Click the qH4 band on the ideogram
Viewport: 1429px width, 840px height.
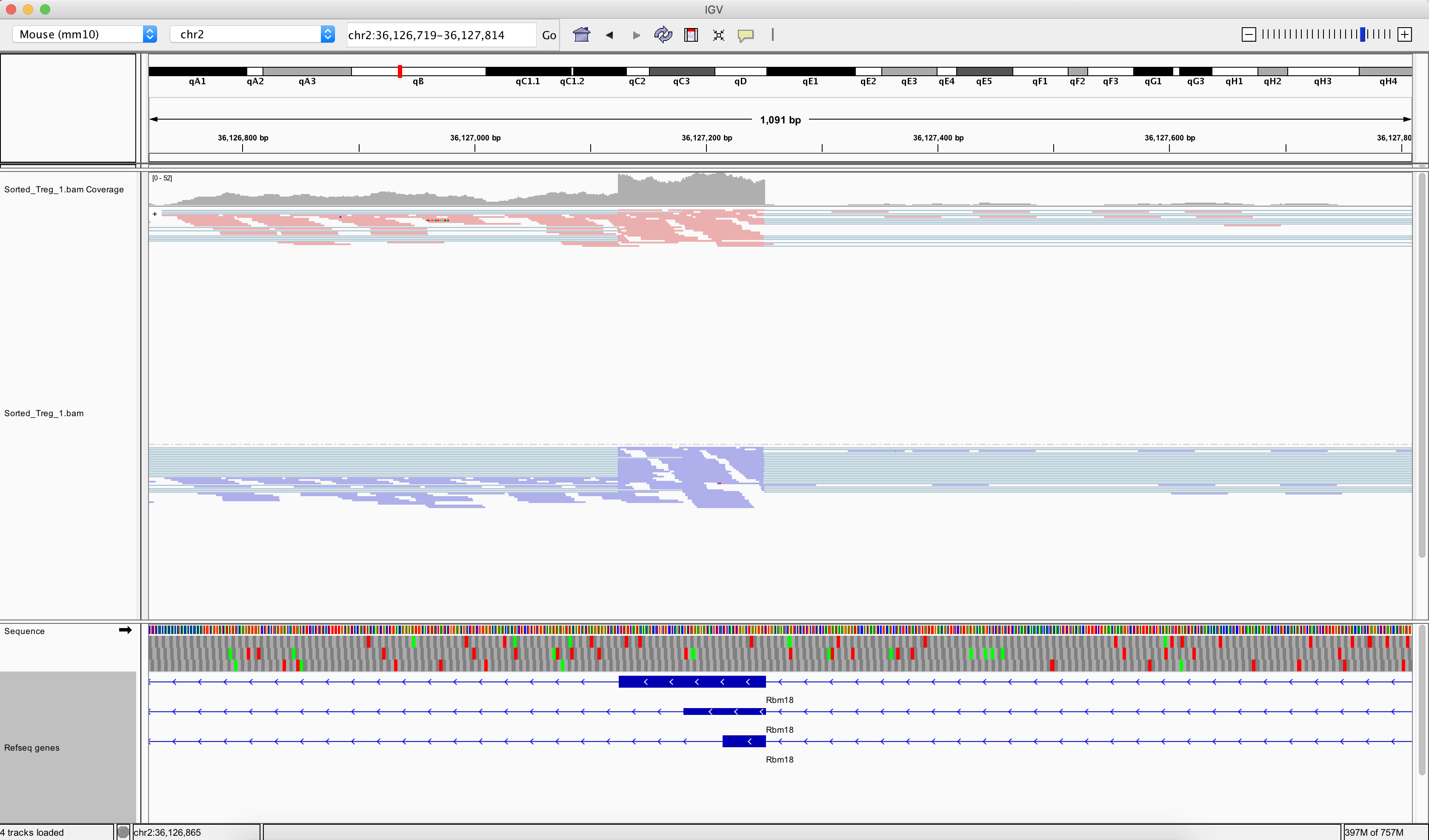(x=1385, y=71)
